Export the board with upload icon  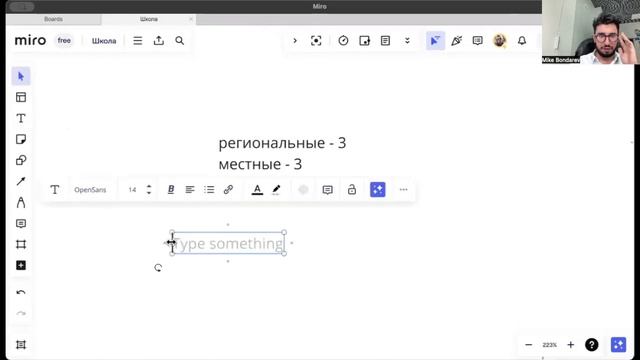pyautogui.click(x=159, y=40)
